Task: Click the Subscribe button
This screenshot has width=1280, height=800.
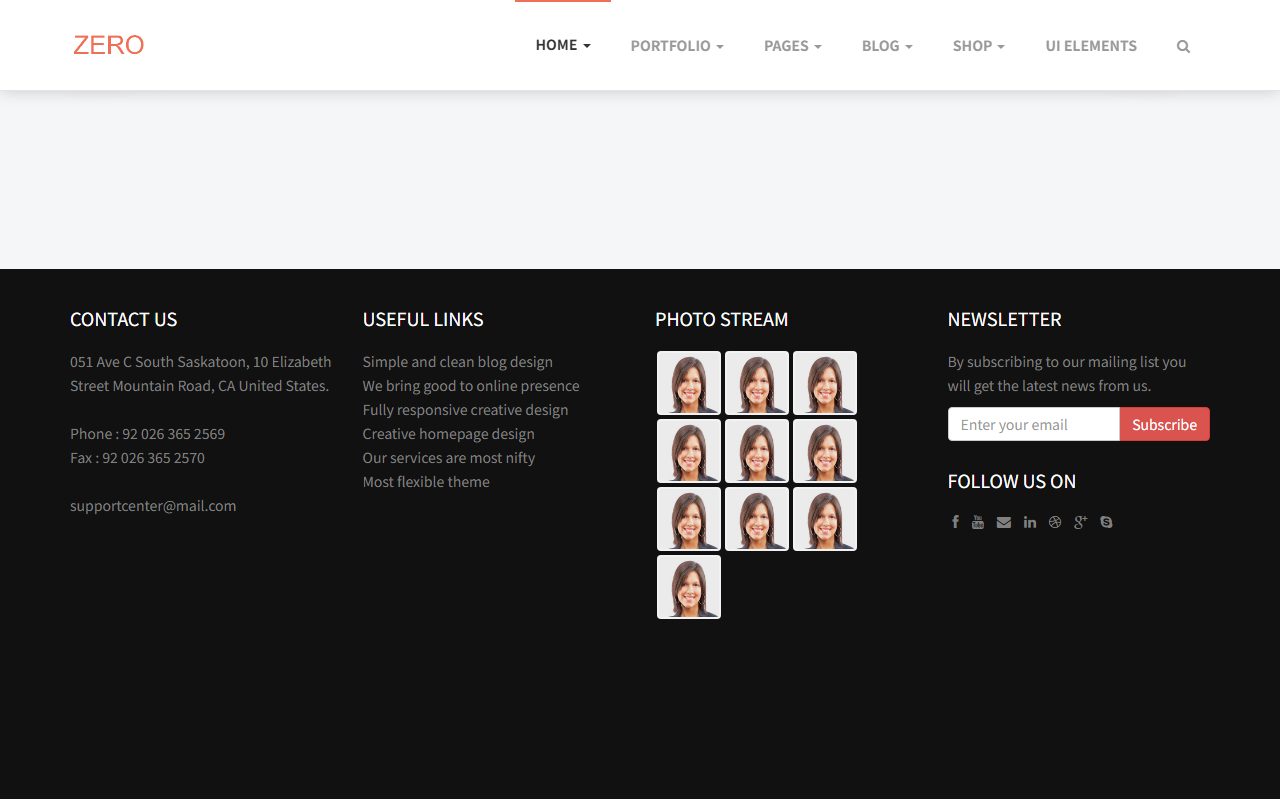Action: [x=1164, y=424]
